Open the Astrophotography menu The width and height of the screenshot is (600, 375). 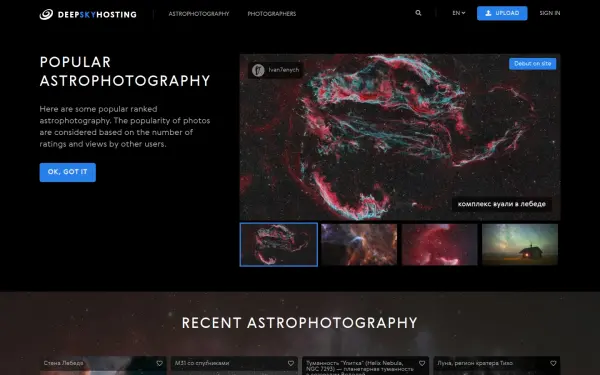pyautogui.click(x=199, y=14)
